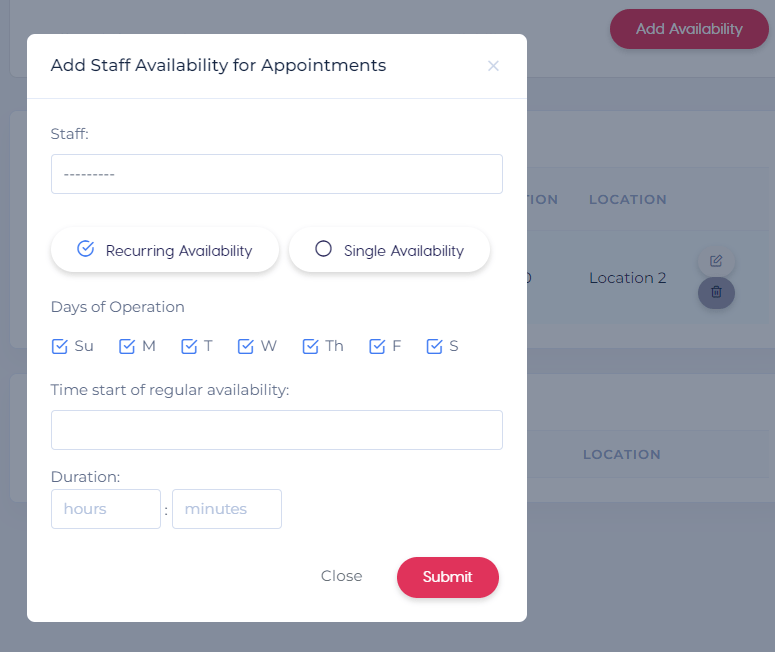The image size is (775, 652).
Task: Submit the availability form
Action: 448,577
